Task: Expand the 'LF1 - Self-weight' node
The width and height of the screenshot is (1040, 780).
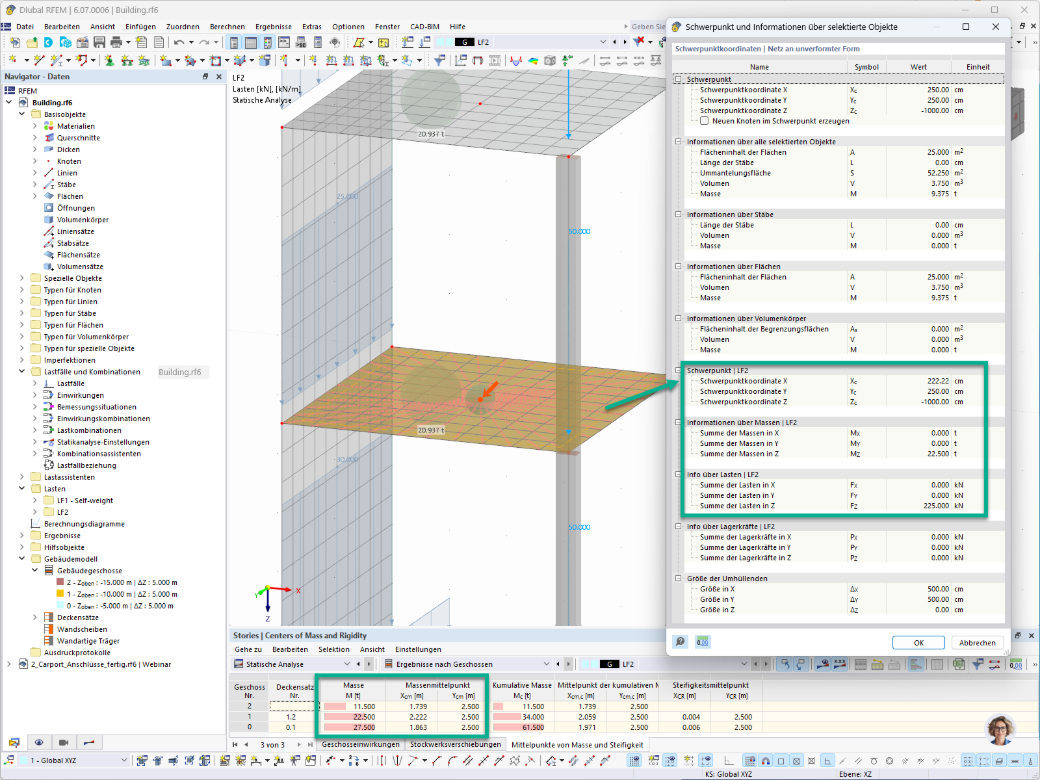Action: point(35,501)
